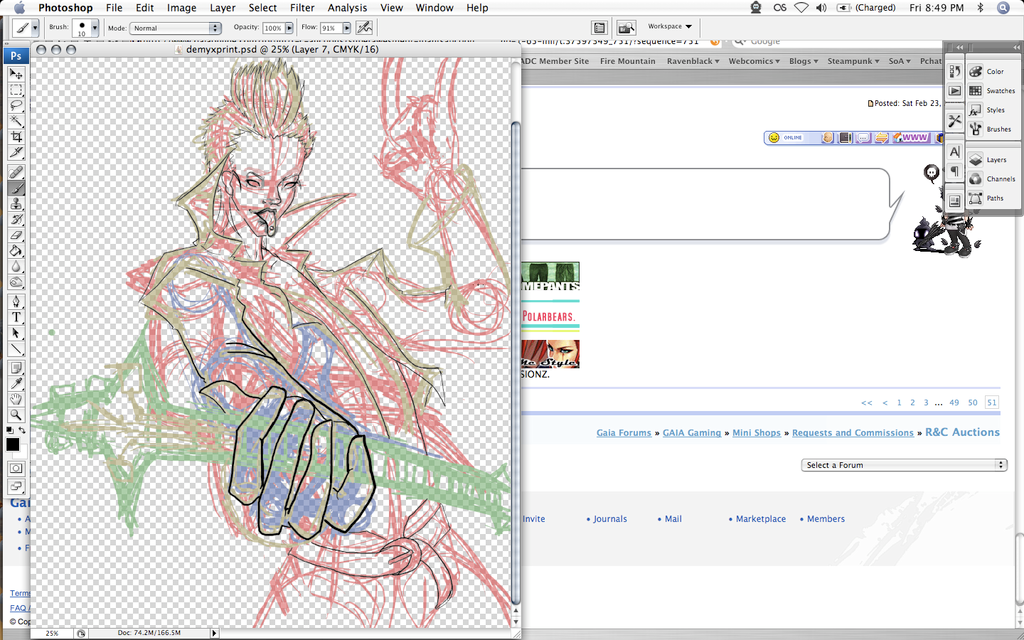Open the Swatches panel icon
1024x640 pixels.
976,91
